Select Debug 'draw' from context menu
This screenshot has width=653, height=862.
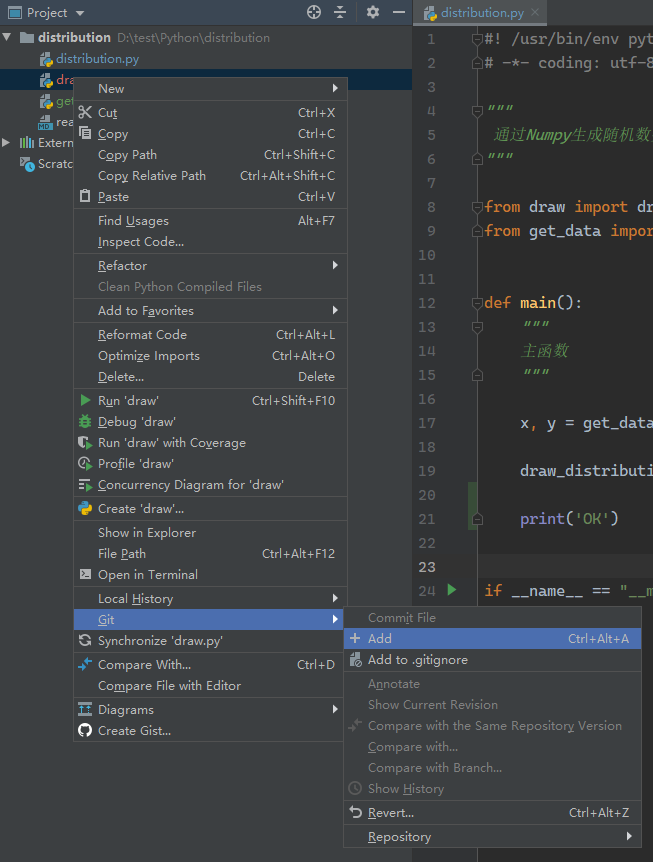click(136, 422)
